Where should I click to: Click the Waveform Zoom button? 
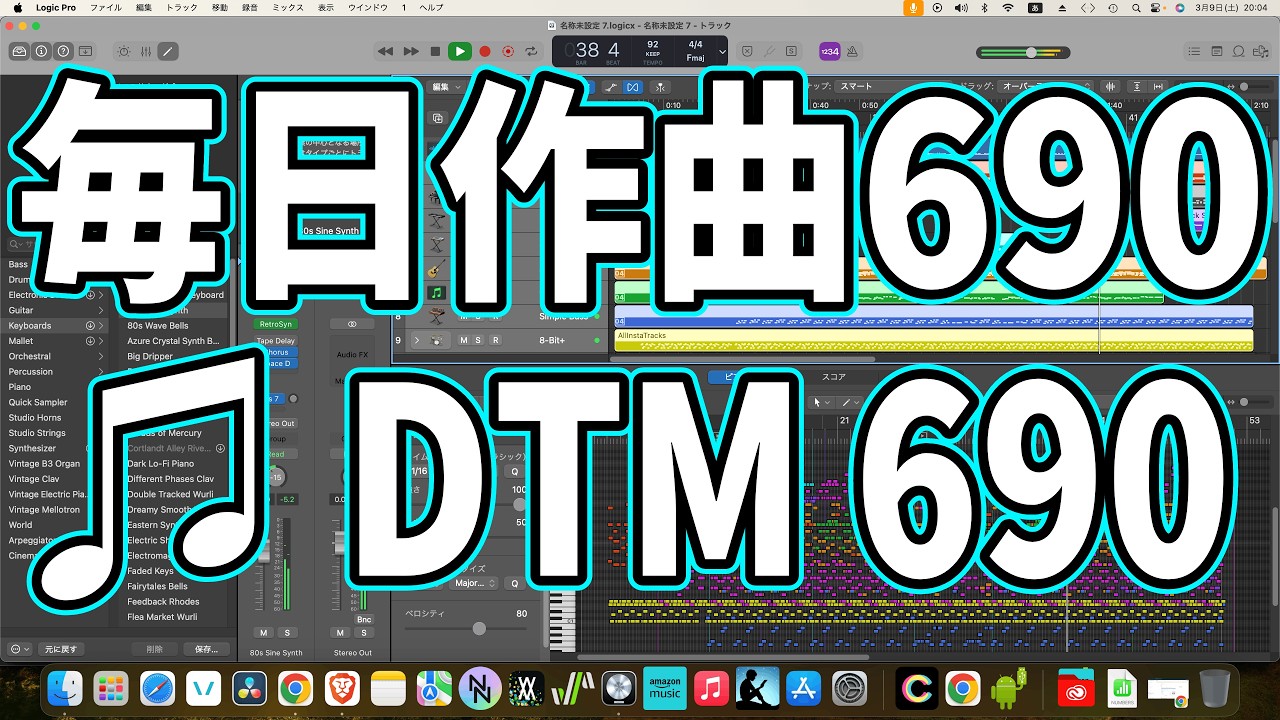pos(1111,87)
